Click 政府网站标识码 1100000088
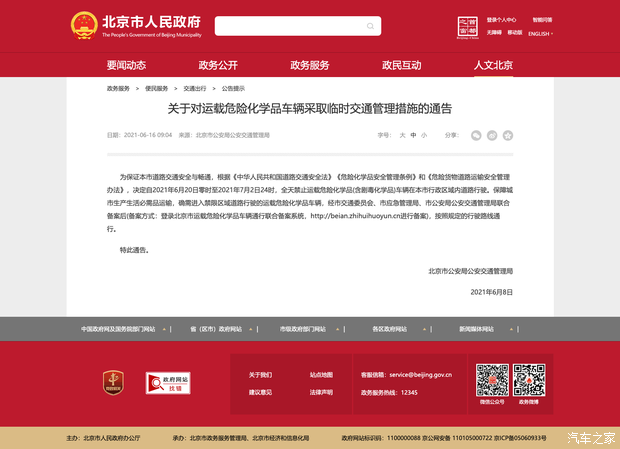This screenshot has height=449, width=620. tap(381, 438)
